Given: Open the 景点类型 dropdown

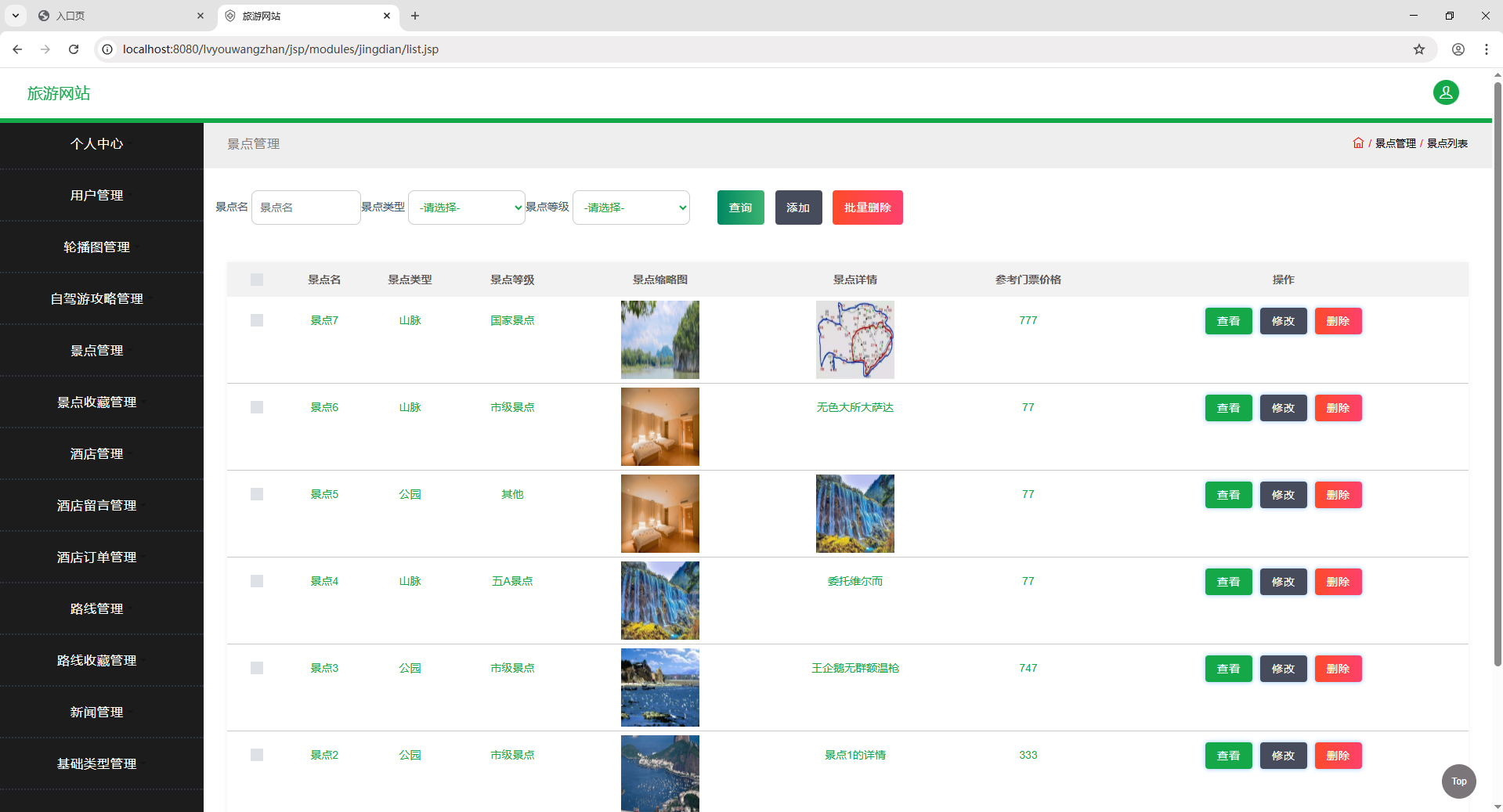Looking at the screenshot, I should click(467, 208).
